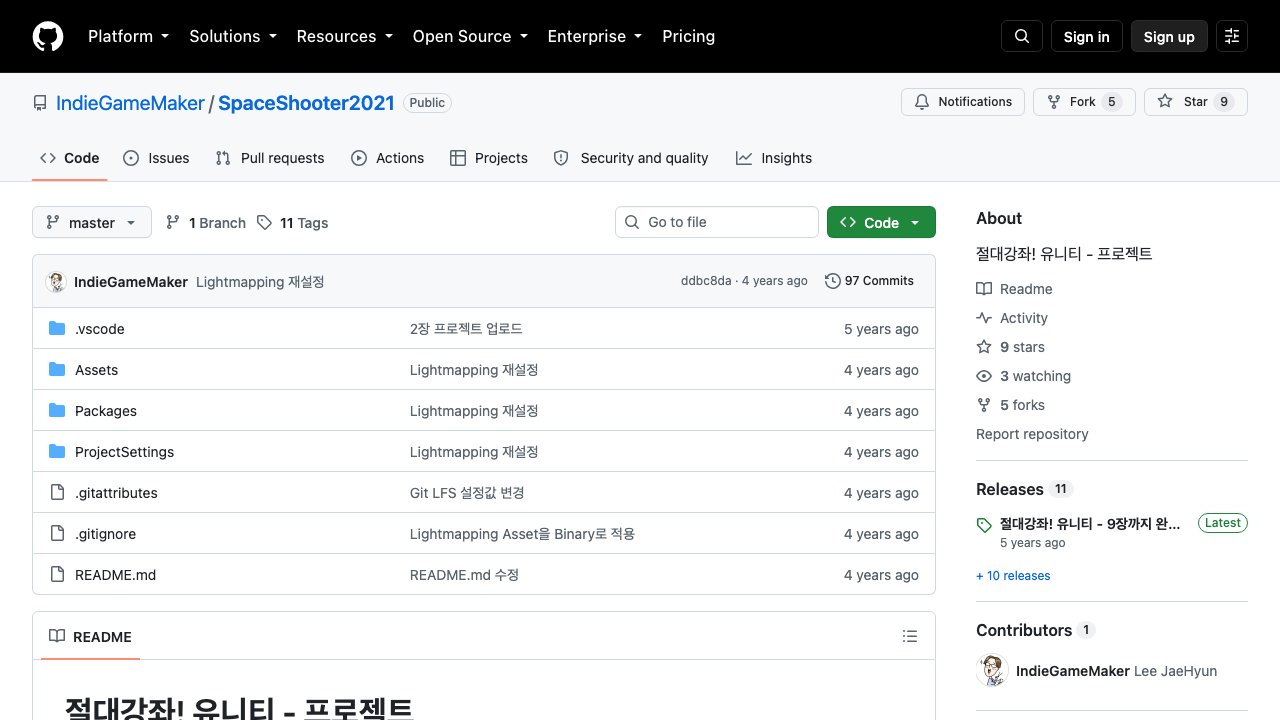Viewport: 1280px width, 720px height.
Task: Click IndieGameMaker avatar in commit row
Action: (x=56, y=282)
